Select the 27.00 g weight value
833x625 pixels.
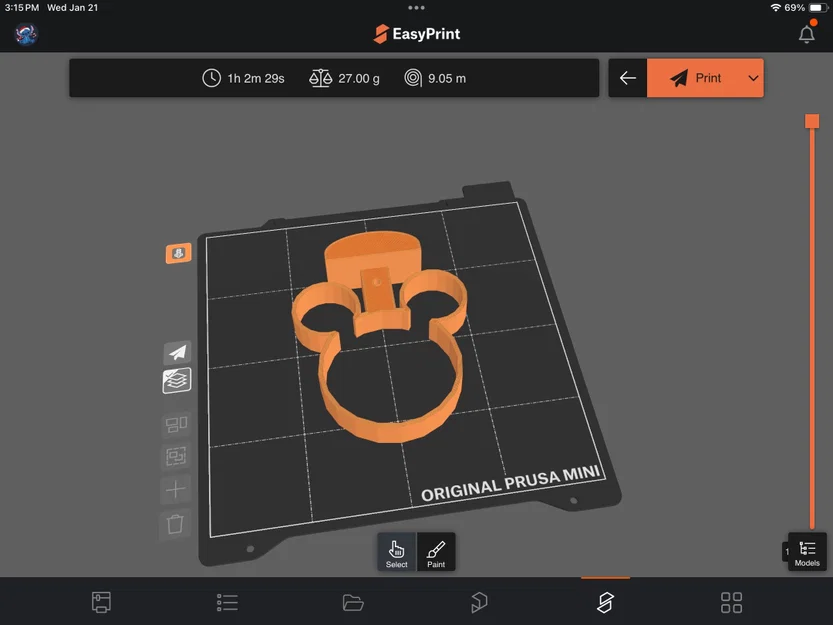(x=359, y=79)
